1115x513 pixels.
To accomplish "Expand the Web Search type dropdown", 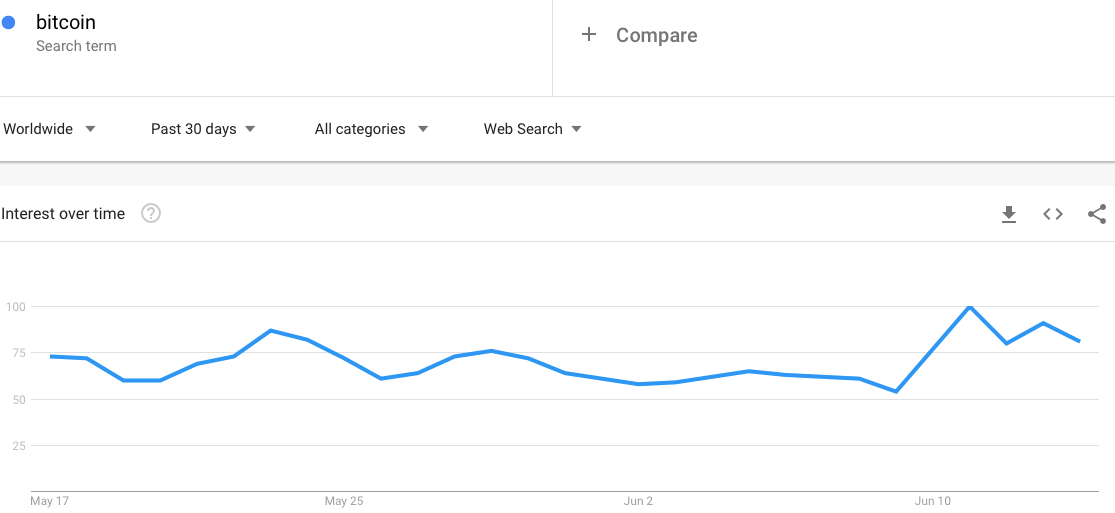I will tap(533, 129).
